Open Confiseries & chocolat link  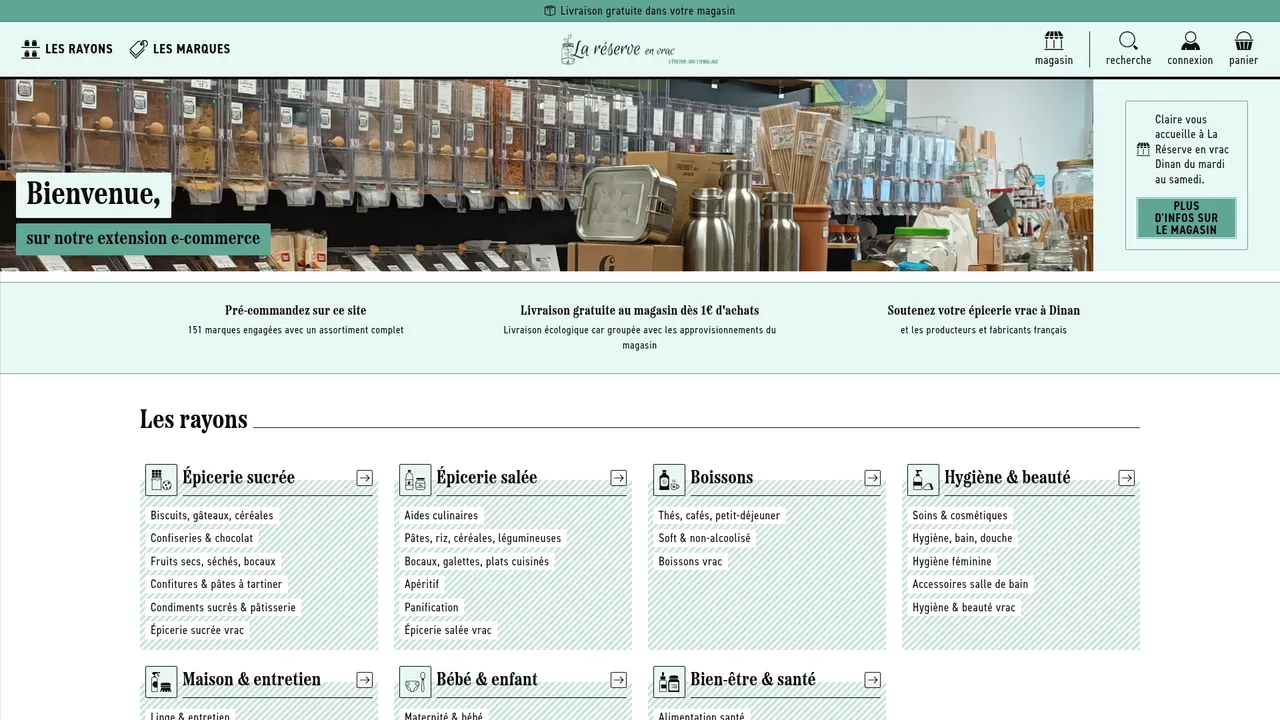[202, 538]
